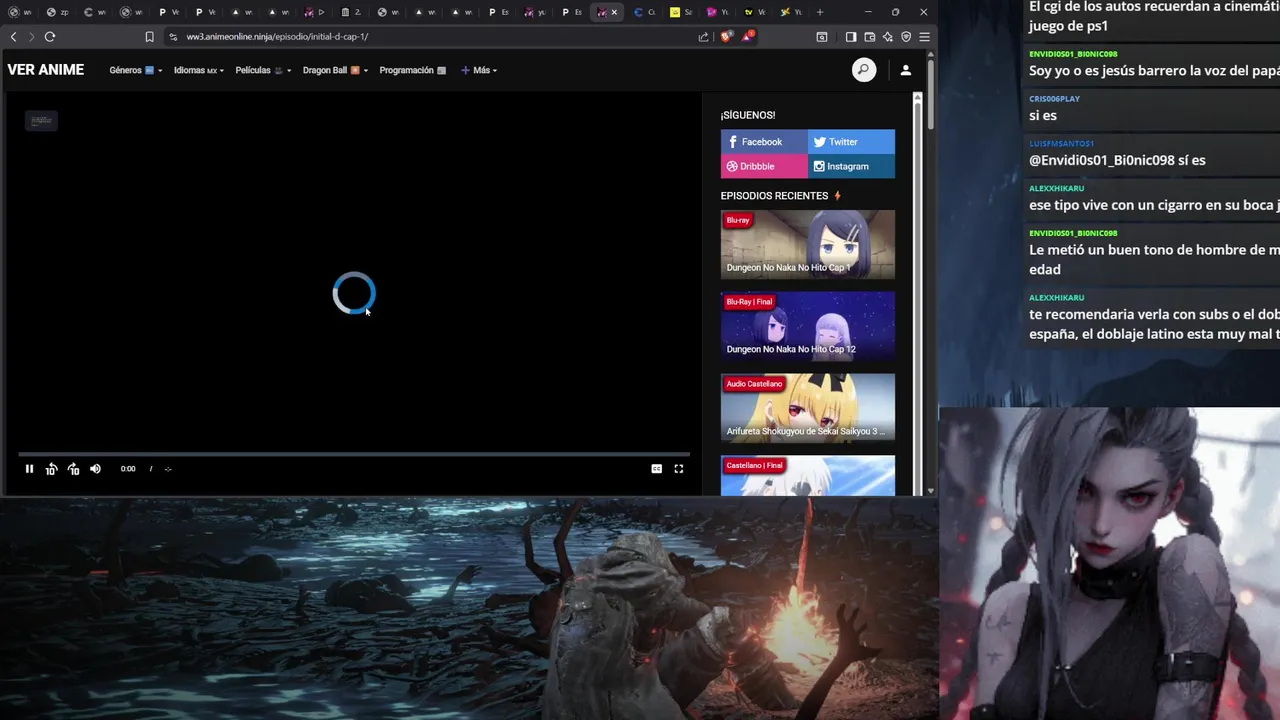Click the video loading spinner area
This screenshot has height=720, width=1280.
(354, 293)
